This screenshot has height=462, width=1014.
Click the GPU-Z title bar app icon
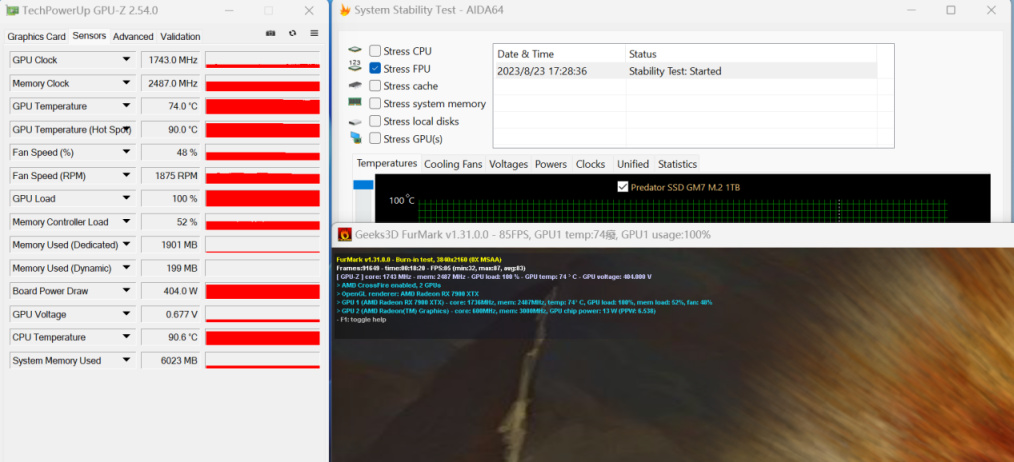point(12,10)
